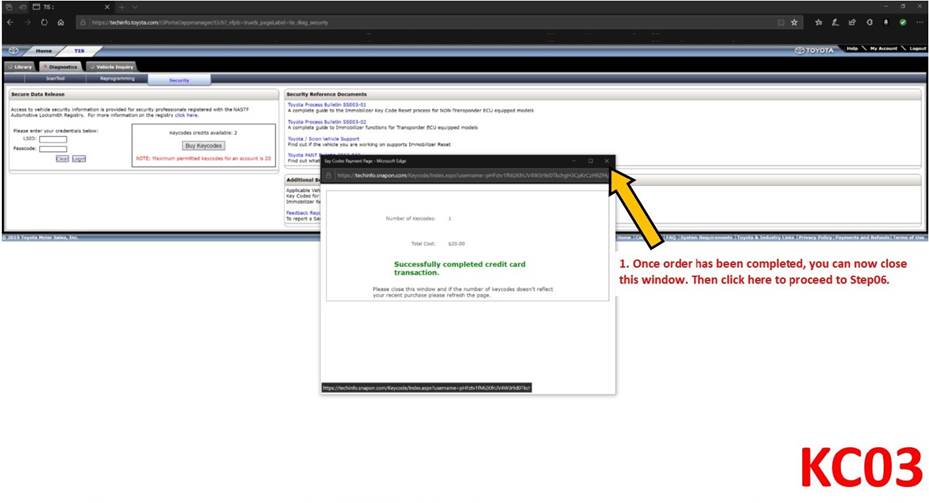Click the Clear button under credentials

point(62,159)
